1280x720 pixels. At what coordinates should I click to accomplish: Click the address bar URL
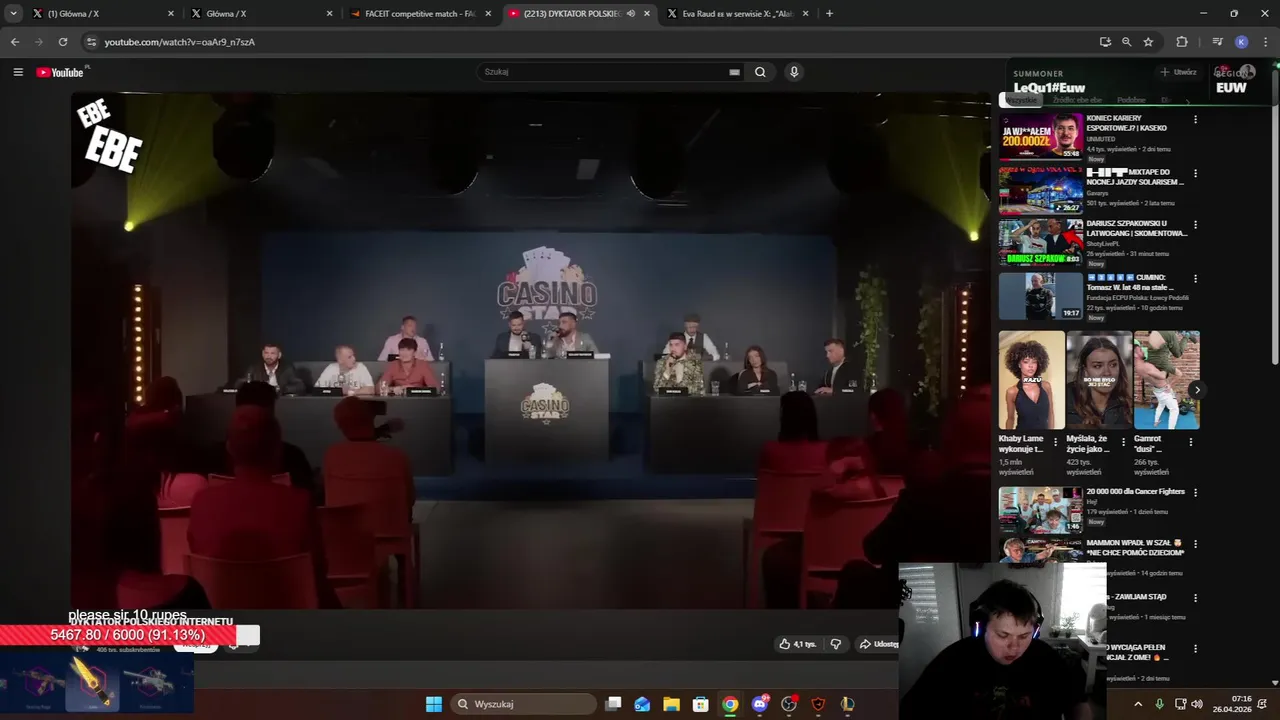click(x=180, y=42)
